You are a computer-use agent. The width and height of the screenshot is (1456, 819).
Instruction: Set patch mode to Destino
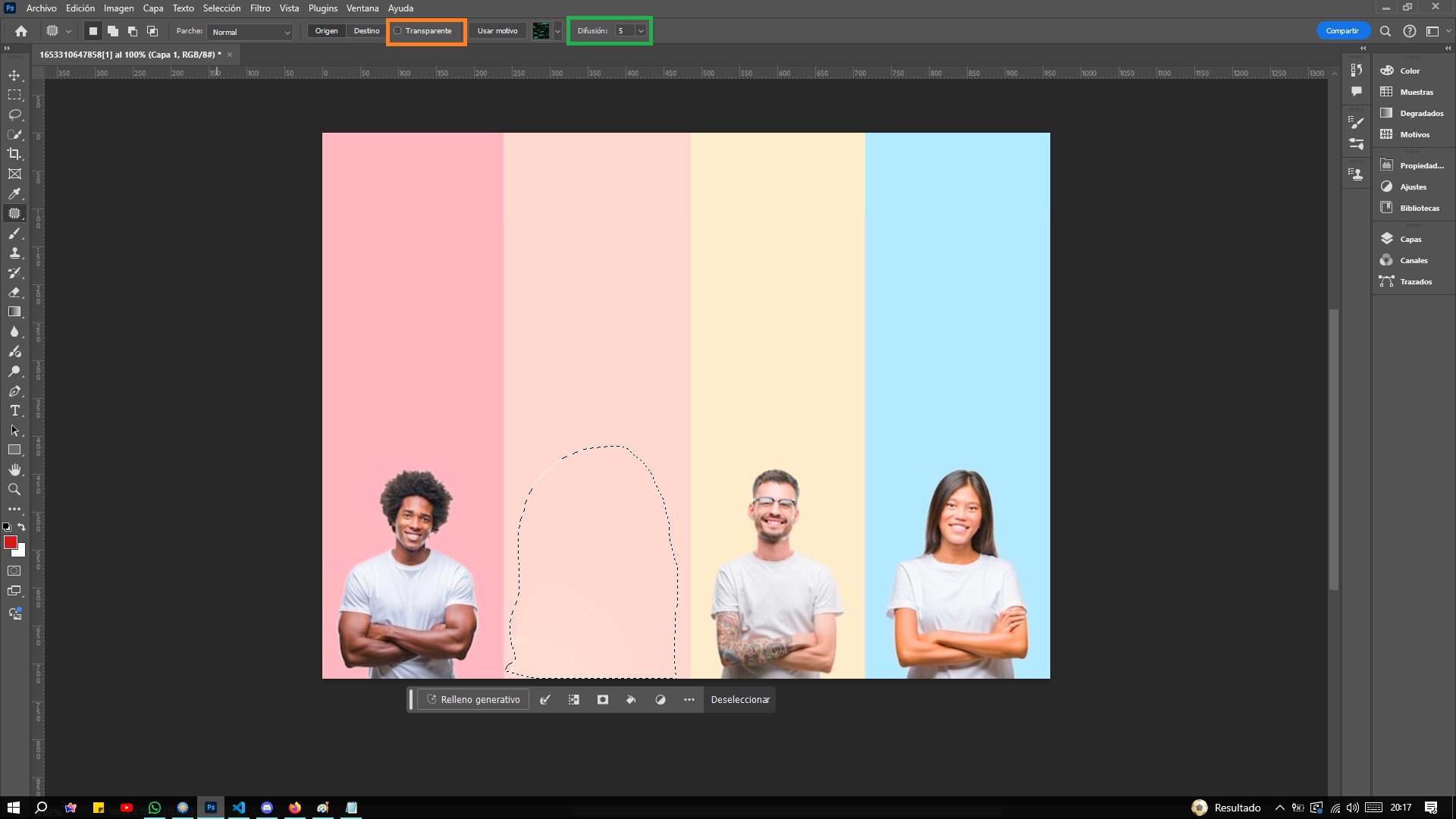click(366, 31)
